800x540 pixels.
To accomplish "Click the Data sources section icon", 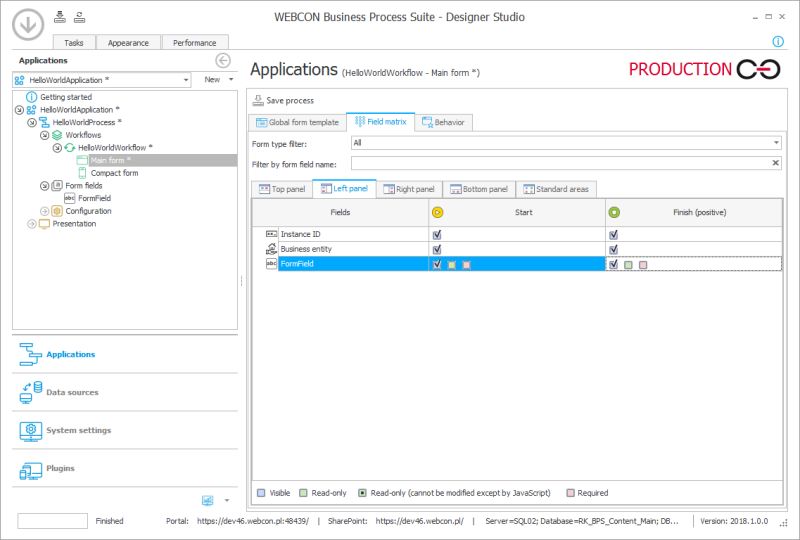I will click(x=31, y=392).
